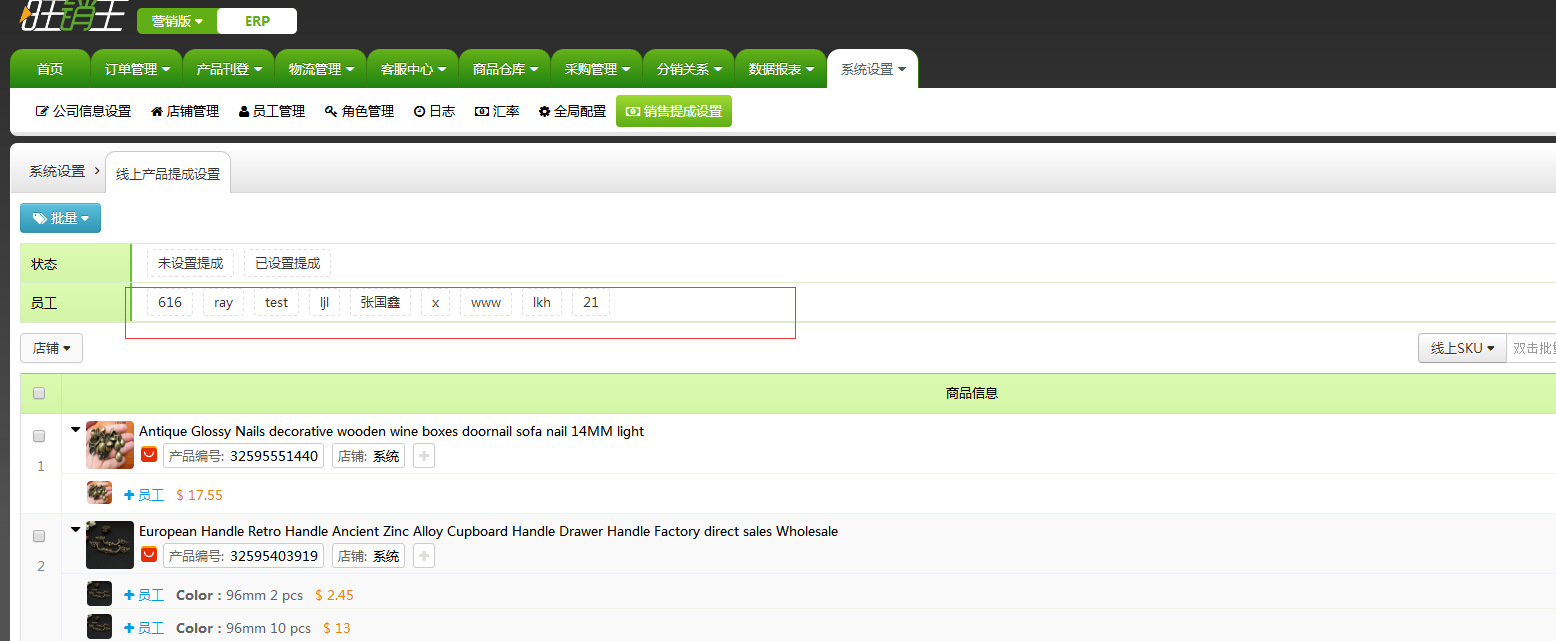Collapse the European Handle product row
The image size is (1556, 641).
pos(76,530)
